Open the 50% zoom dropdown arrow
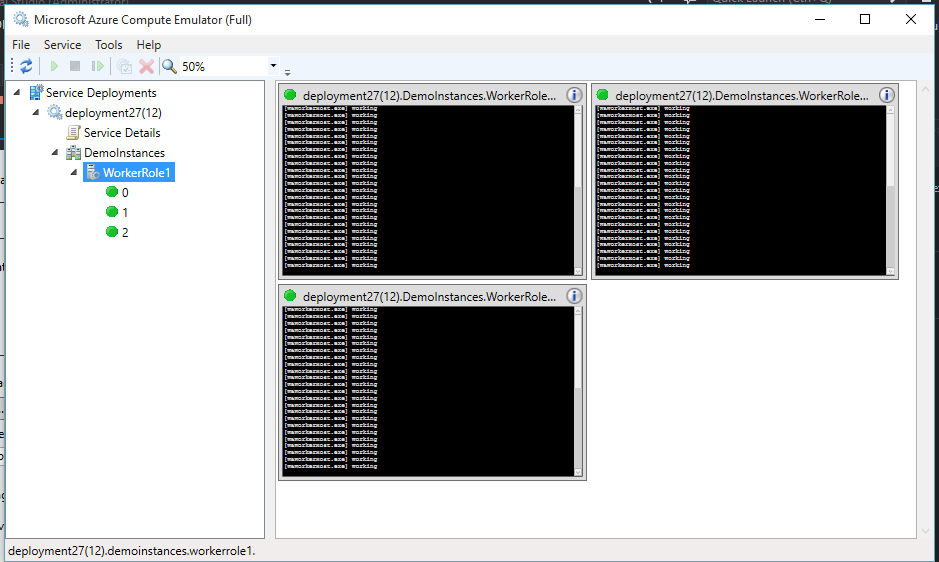The width and height of the screenshot is (939, 562). (273, 65)
